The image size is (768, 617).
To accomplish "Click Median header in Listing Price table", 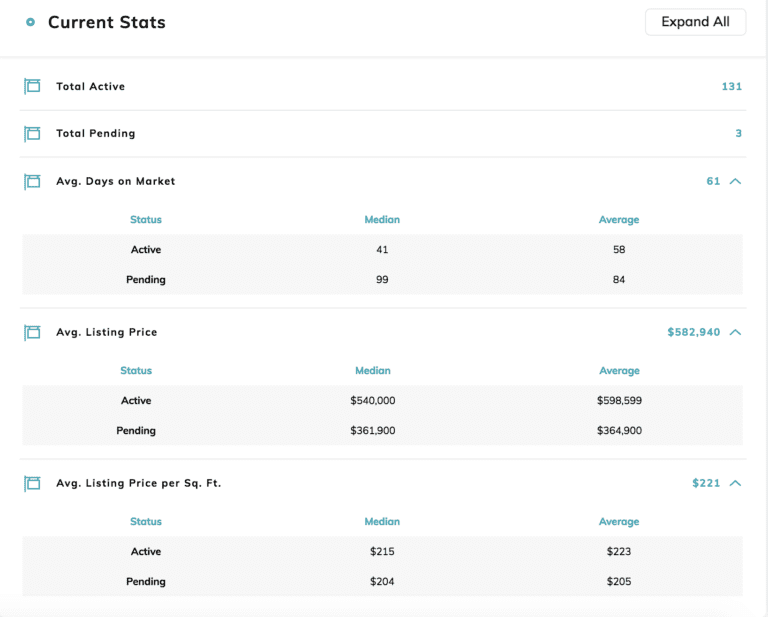I will pyautogui.click(x=373, y=370).
